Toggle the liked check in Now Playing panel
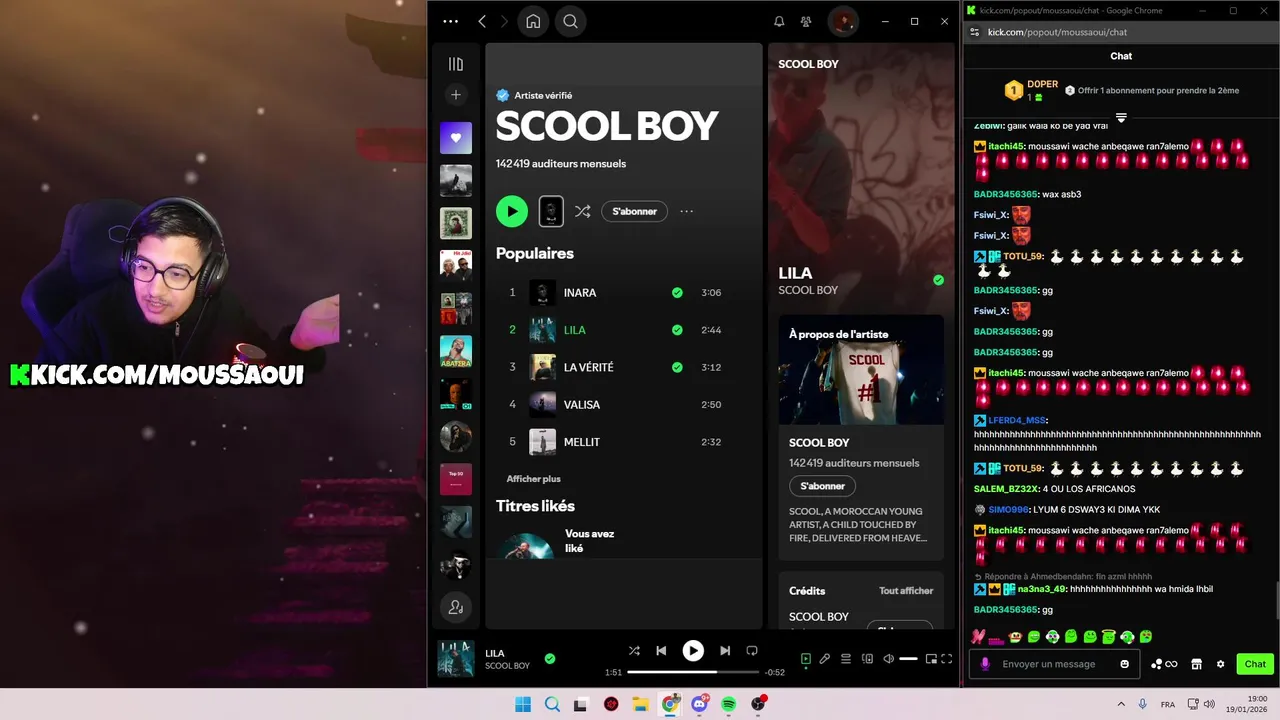The image size is (1280, 720). pyautogui.click(x=938, y=280)
